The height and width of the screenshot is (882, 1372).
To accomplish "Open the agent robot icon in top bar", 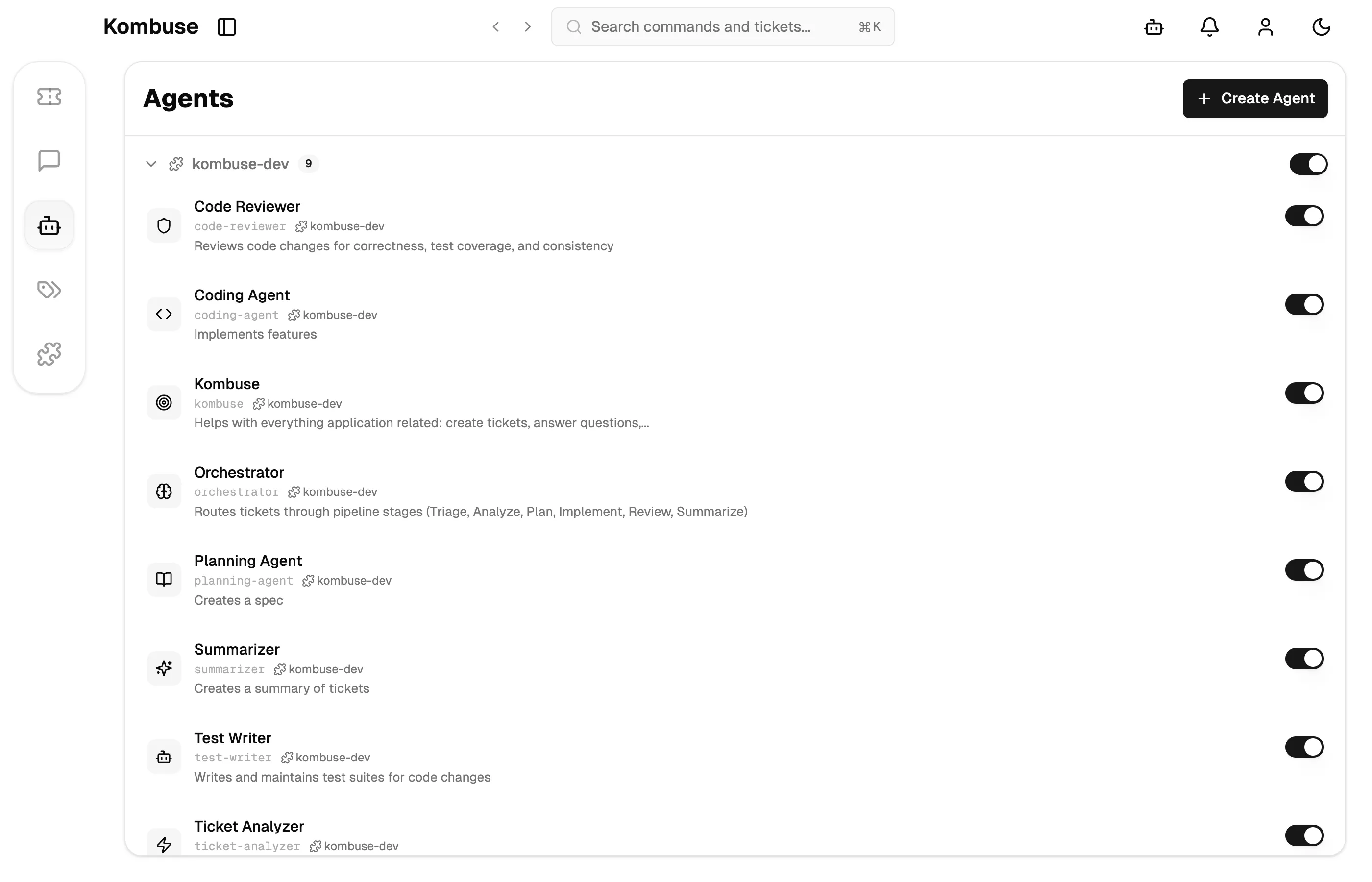I will pyautogui.click(x=1154, y=27).
